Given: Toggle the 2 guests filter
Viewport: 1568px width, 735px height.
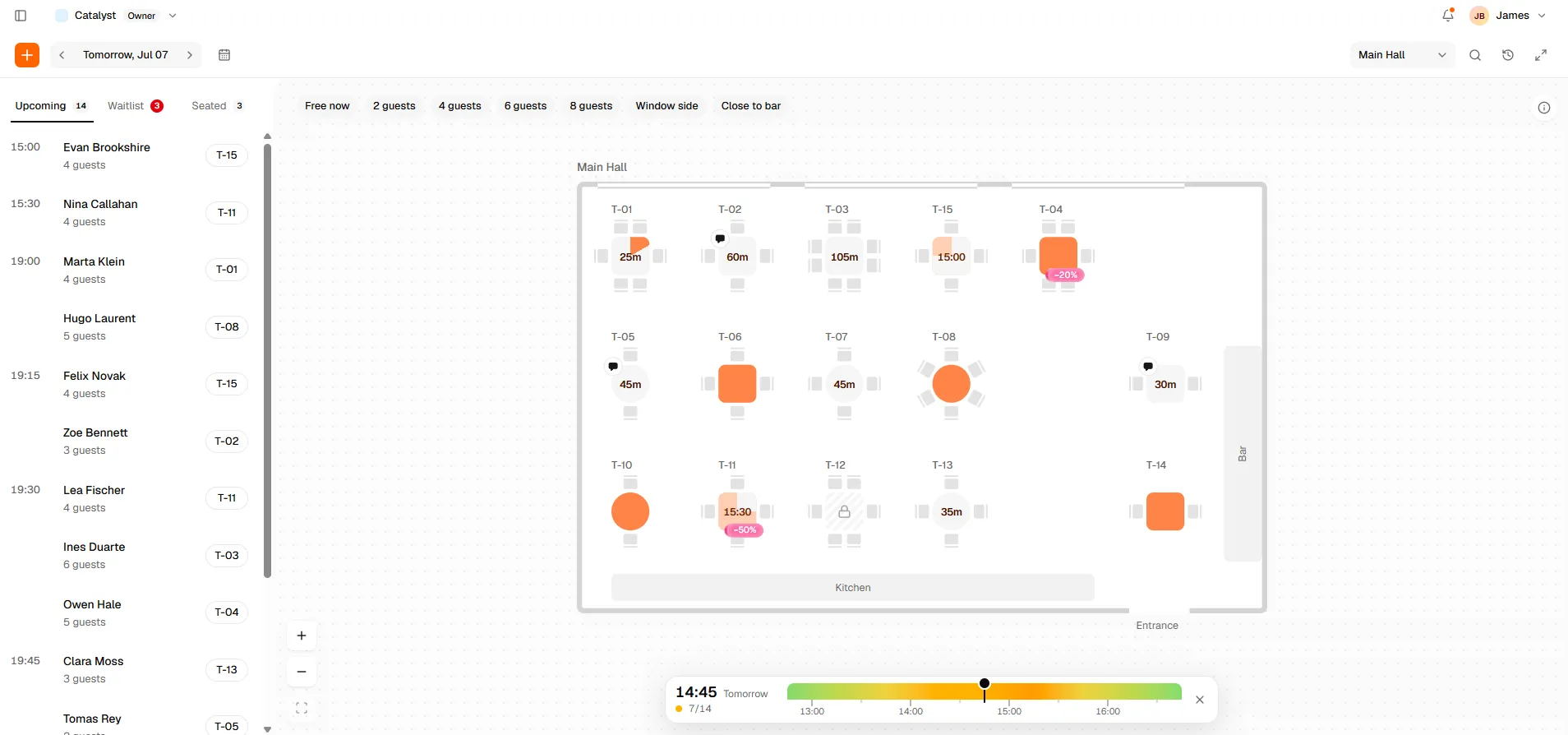Looking at the screenshot, I should pos(394,106).
